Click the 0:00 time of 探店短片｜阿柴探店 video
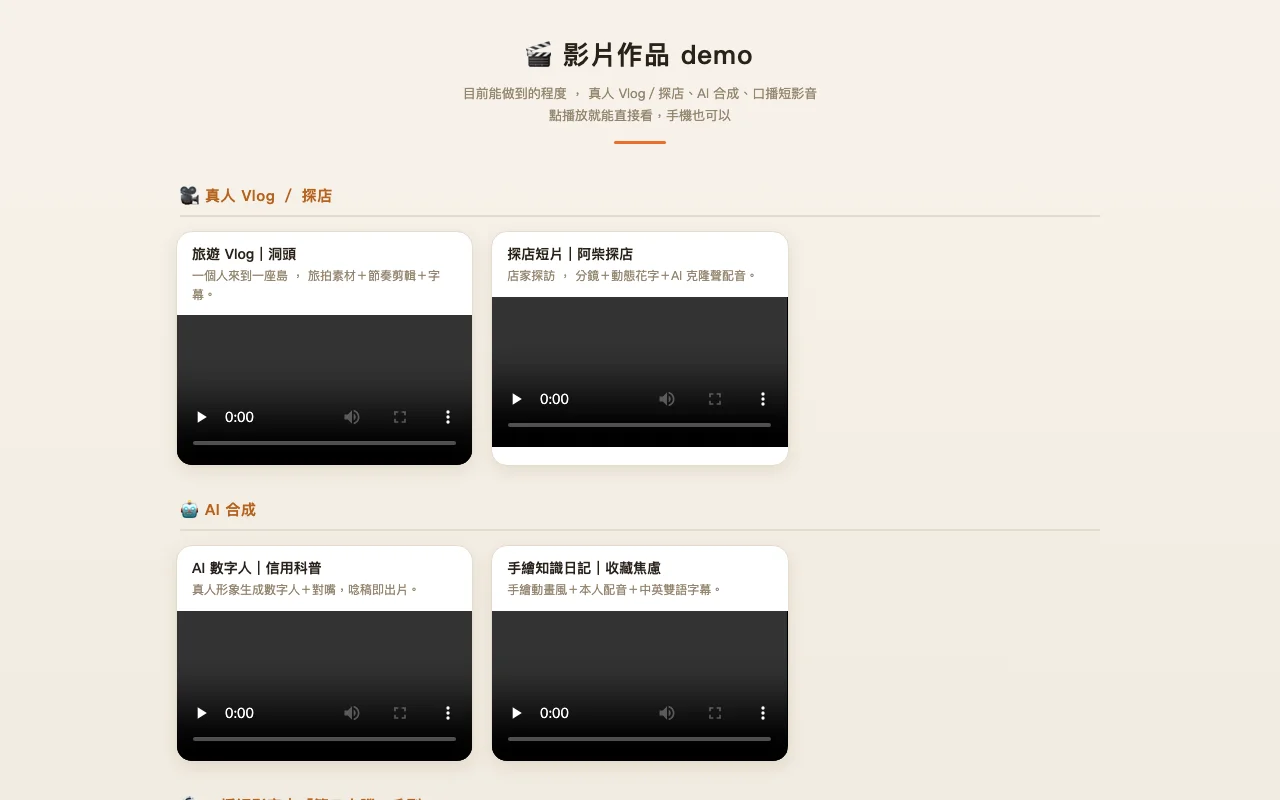Image resolution: width=1280 pixels, height=800 pixels. pos(554,399)
